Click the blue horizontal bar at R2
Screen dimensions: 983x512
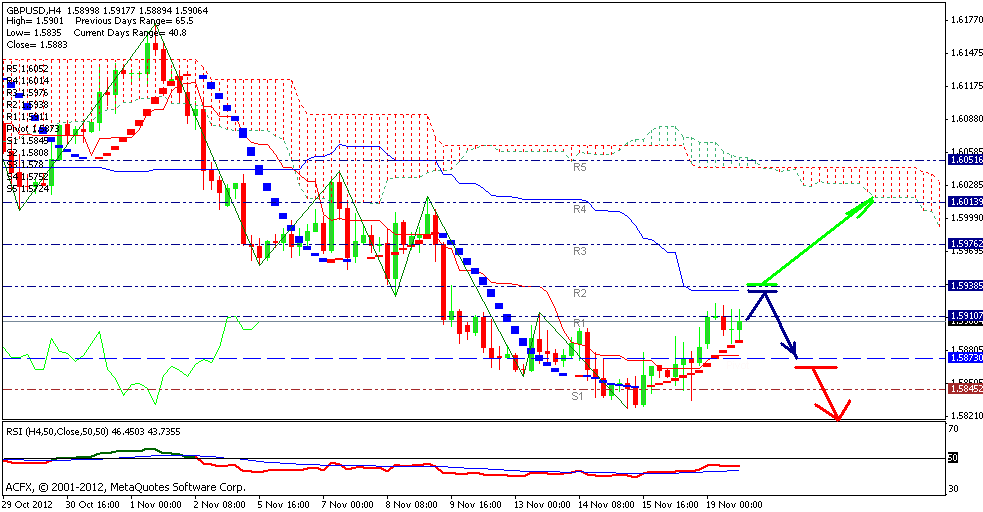pyautogui.click(x=762, y=287)
